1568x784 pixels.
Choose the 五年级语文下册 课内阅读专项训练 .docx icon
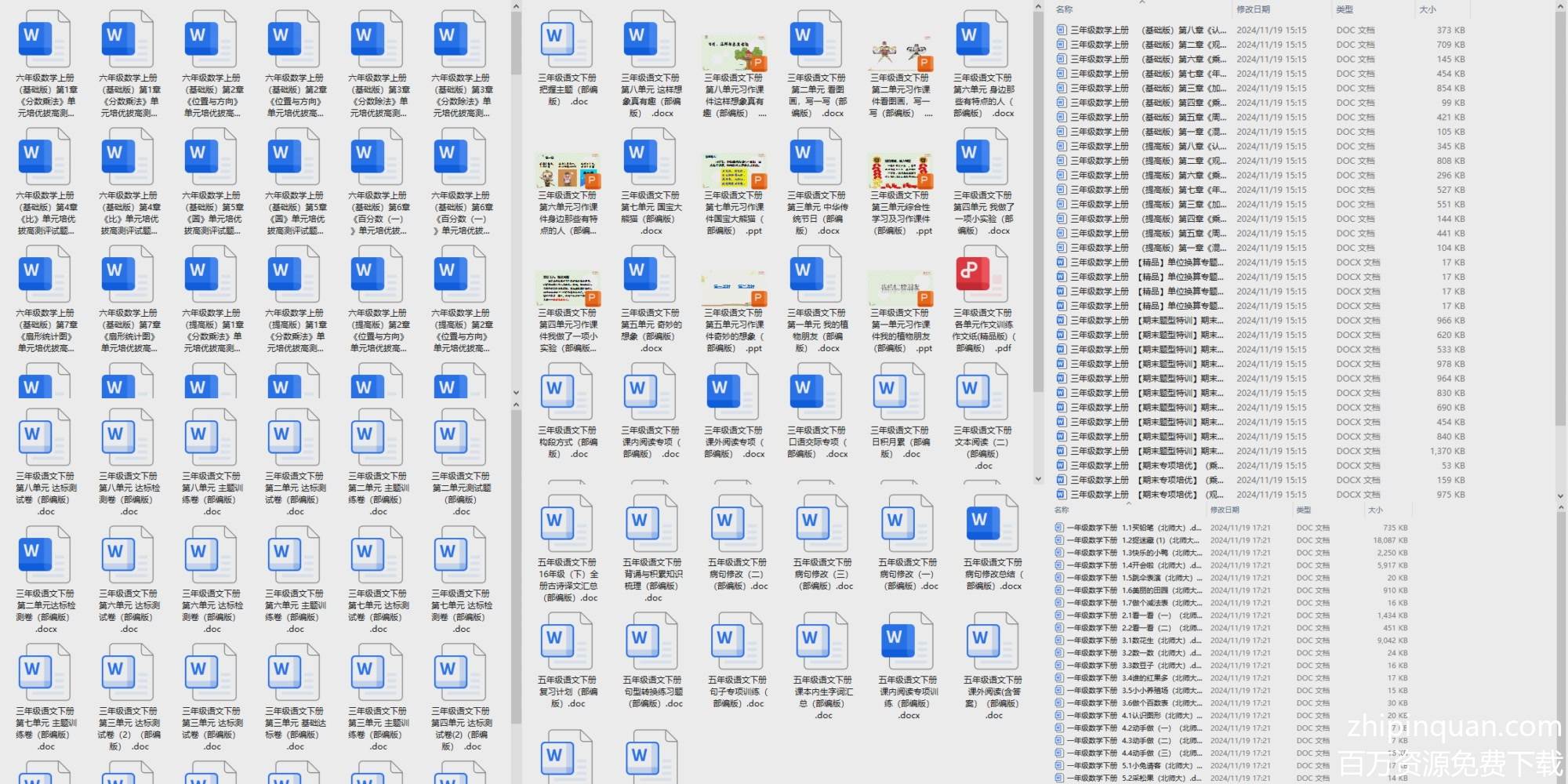(907, 641)
